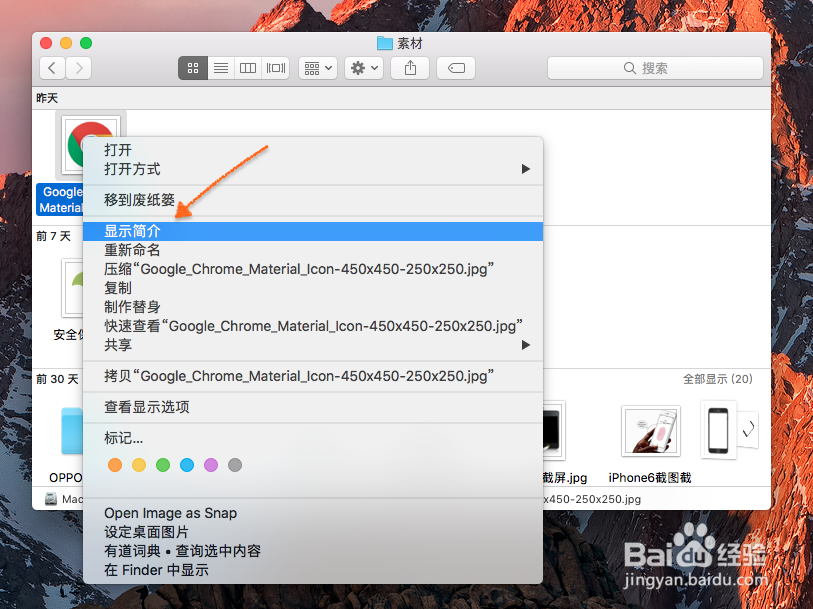Switch to icon view in toolbar
This screenshot has width=813, height=609.
click(x=192, y=68)
